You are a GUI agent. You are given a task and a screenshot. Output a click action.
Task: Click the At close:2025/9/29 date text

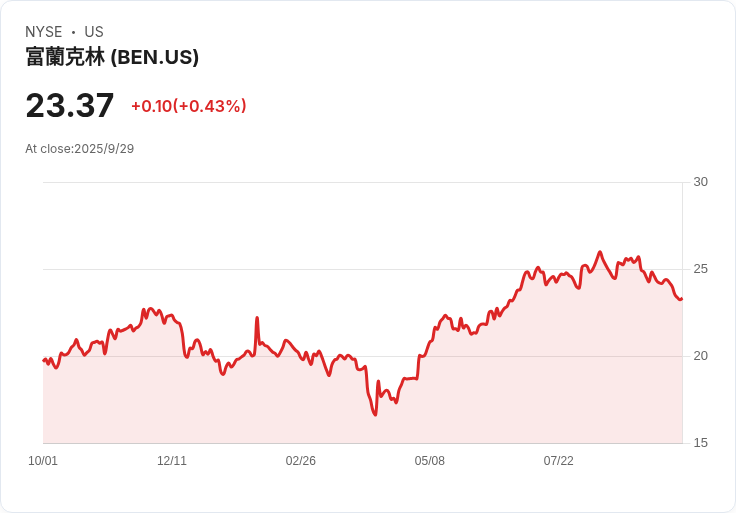[x=80, y=149]
